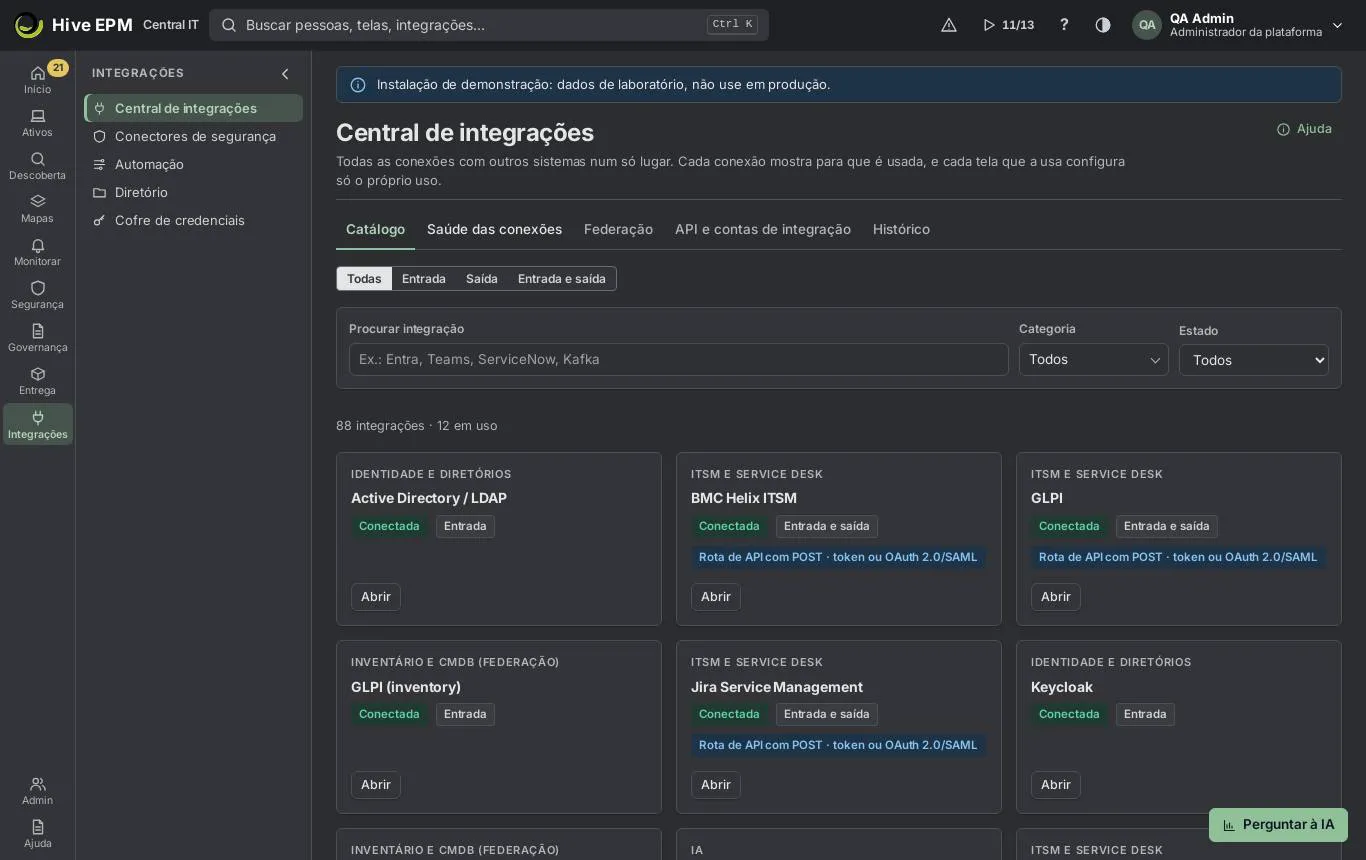Open the Início home icon

tap(37, 79)
